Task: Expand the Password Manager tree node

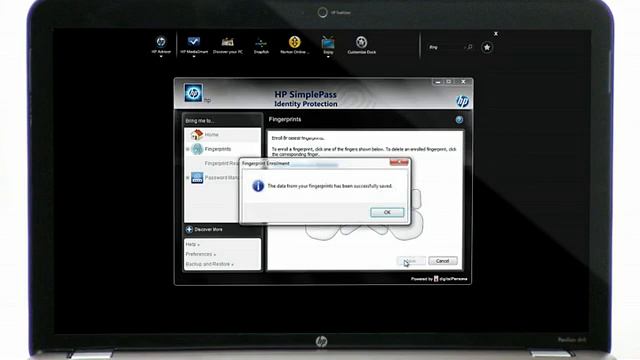Action: pos(187,178)
